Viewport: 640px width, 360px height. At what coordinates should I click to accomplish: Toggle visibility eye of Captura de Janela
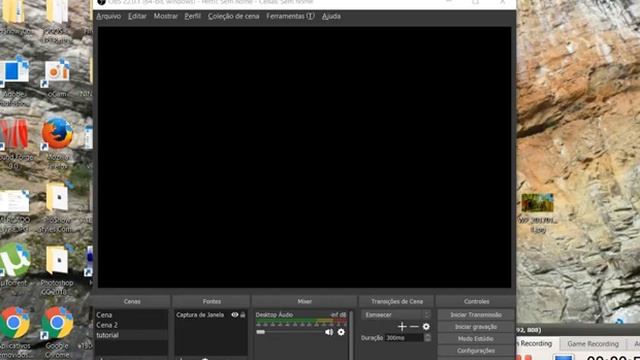[235, 315]
